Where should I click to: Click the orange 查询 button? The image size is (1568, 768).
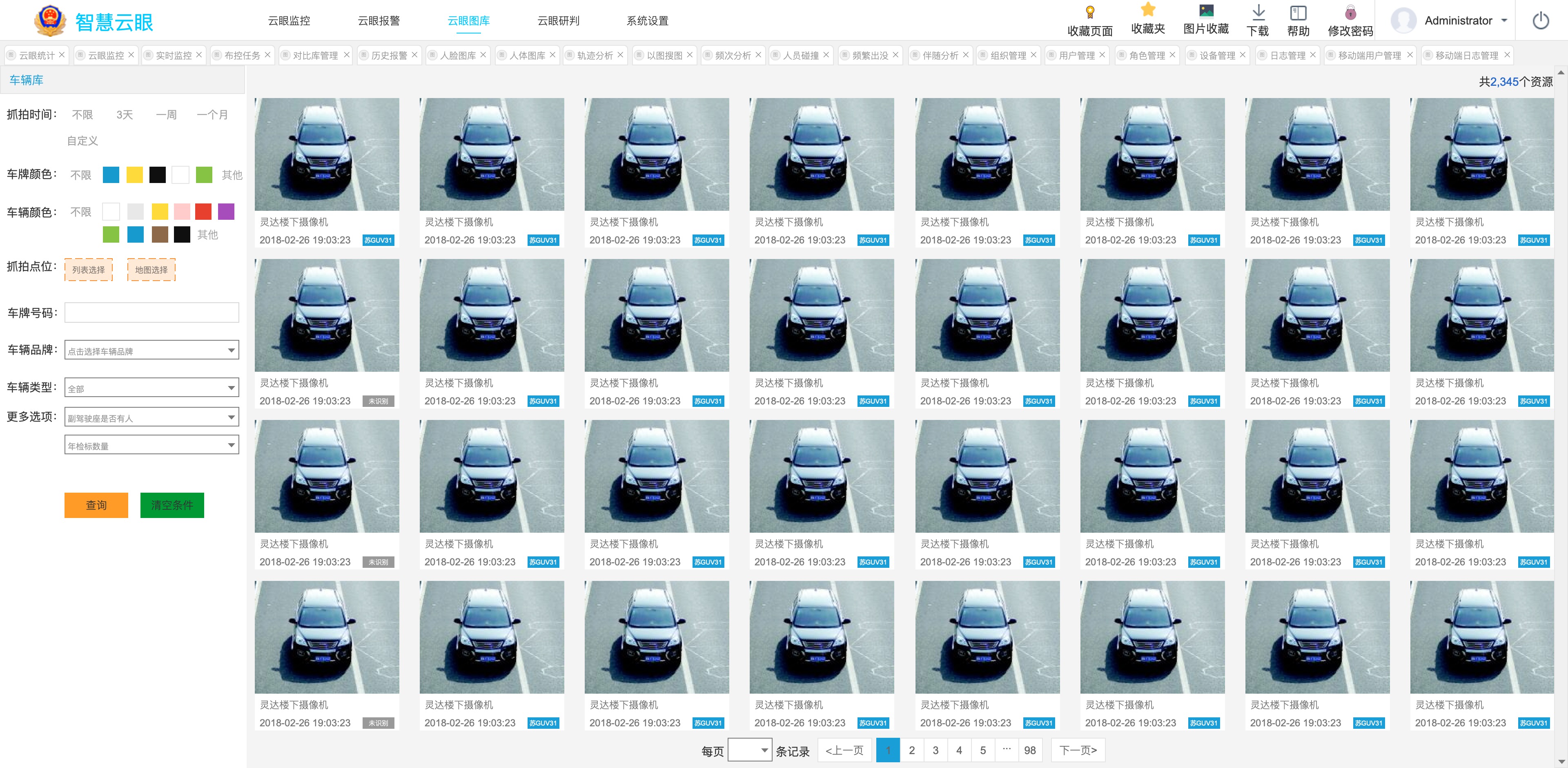pyautogui.click(x=96, y=505)
